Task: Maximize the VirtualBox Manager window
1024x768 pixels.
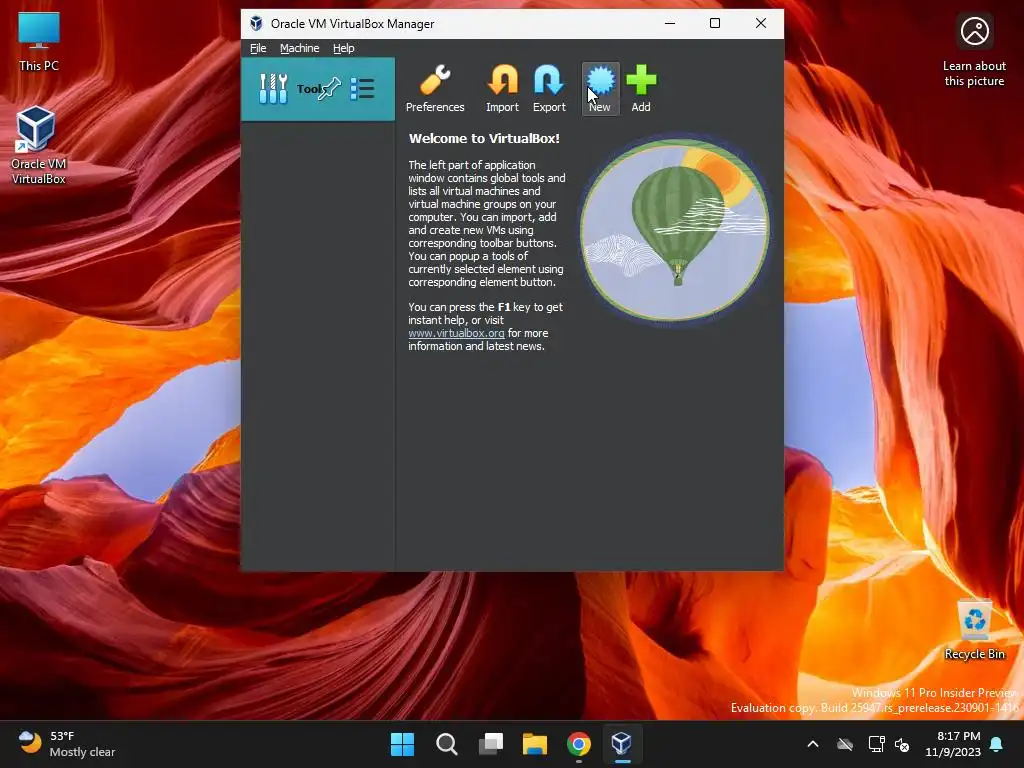Action: (715, 24)
